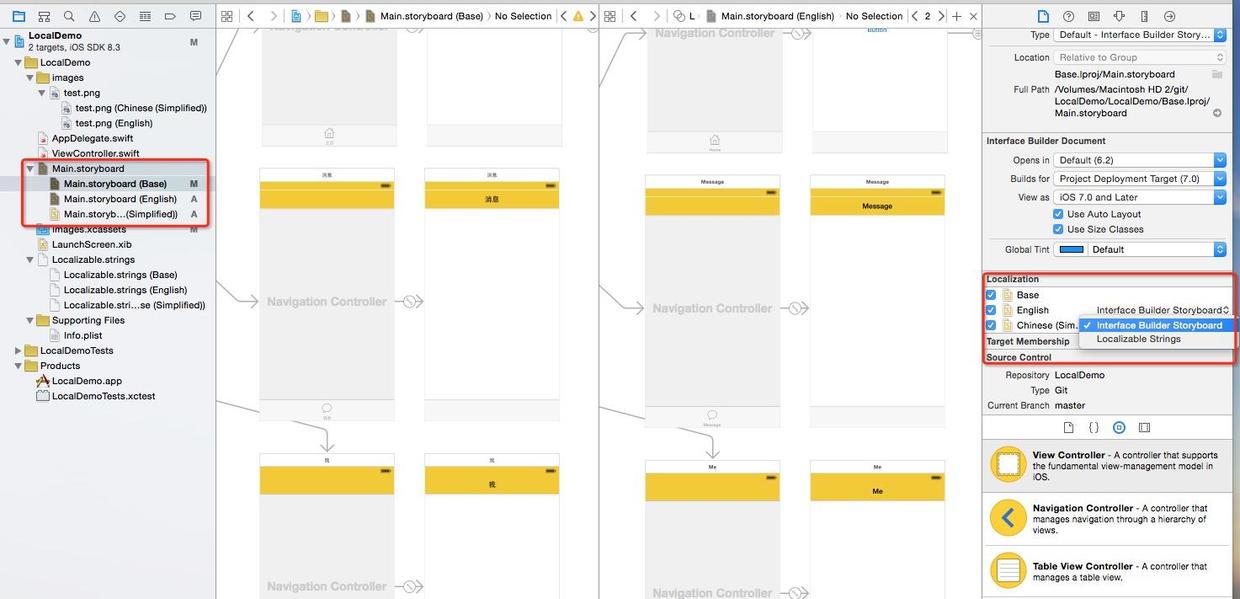
Task: Show the Object library icon
Action: (x=1119, y=427)
